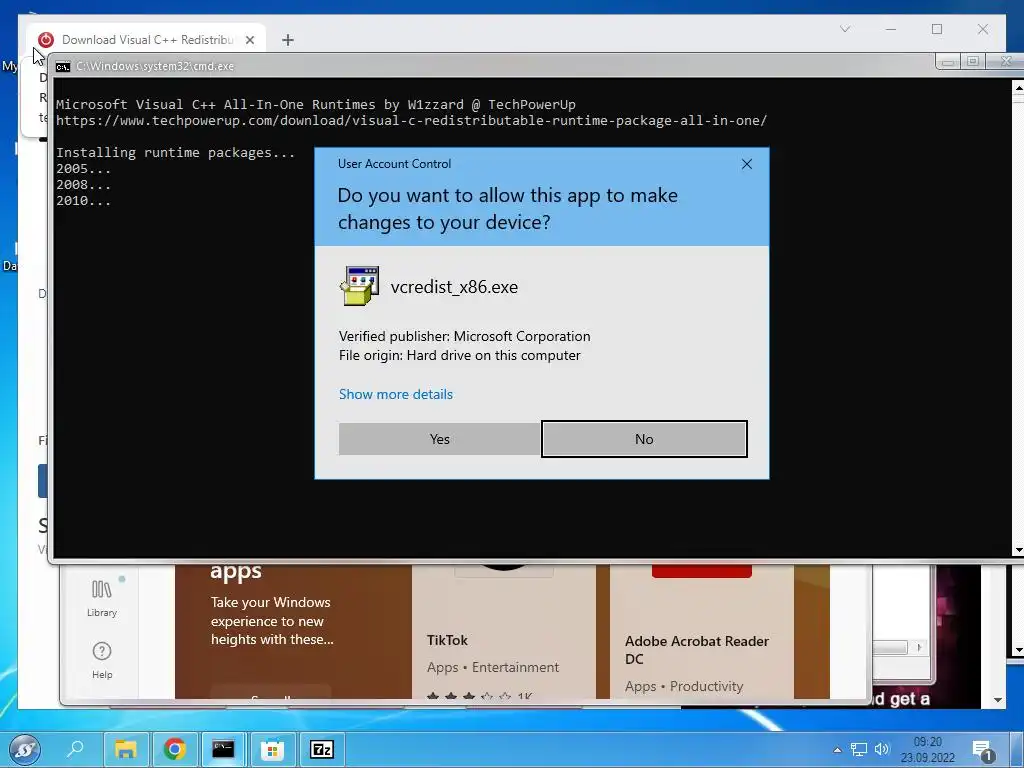
Task: Open File Explorer from taskbar
Action: [125, 749]
